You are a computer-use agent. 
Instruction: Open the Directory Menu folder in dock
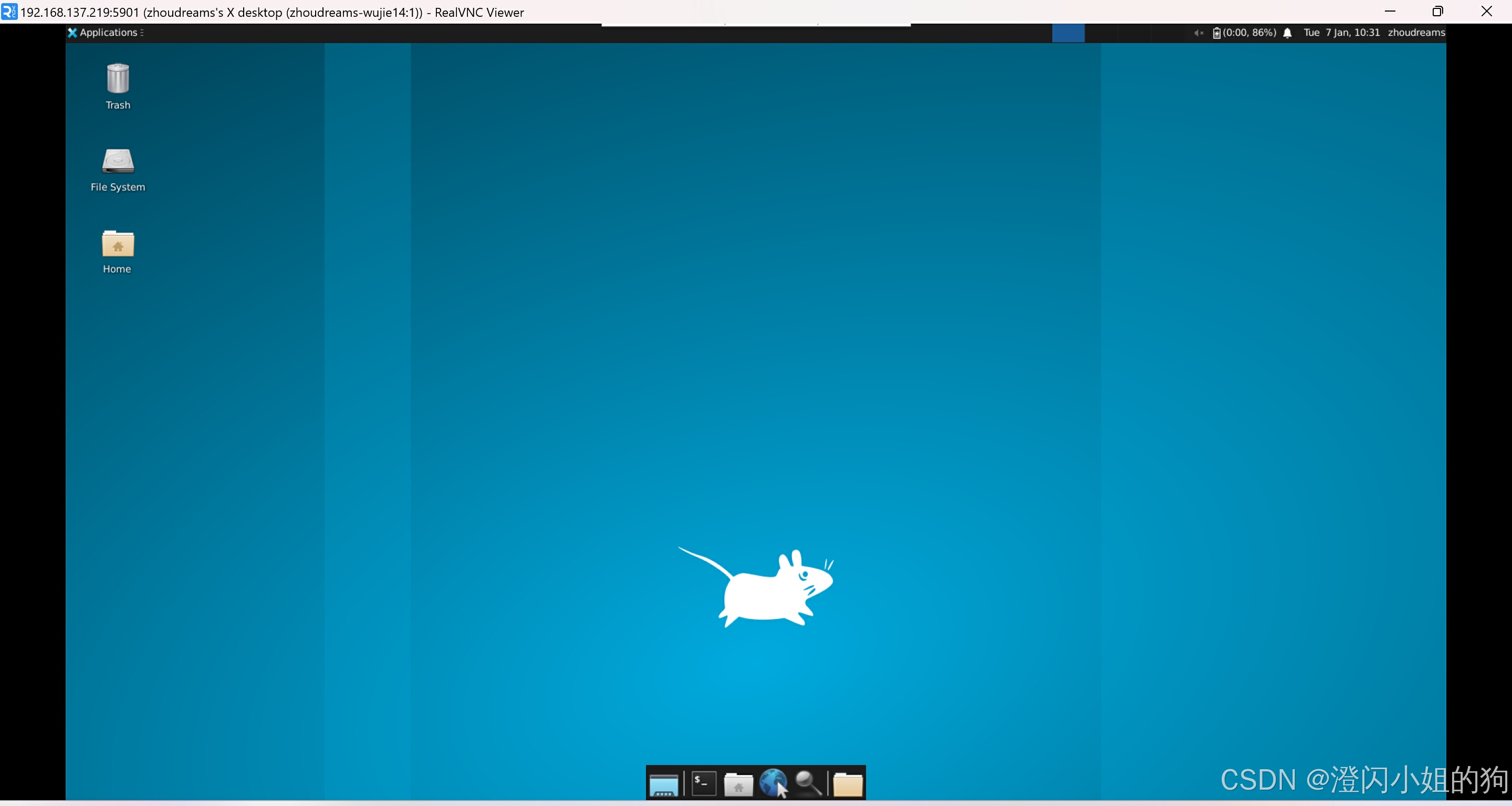(848, 784)
